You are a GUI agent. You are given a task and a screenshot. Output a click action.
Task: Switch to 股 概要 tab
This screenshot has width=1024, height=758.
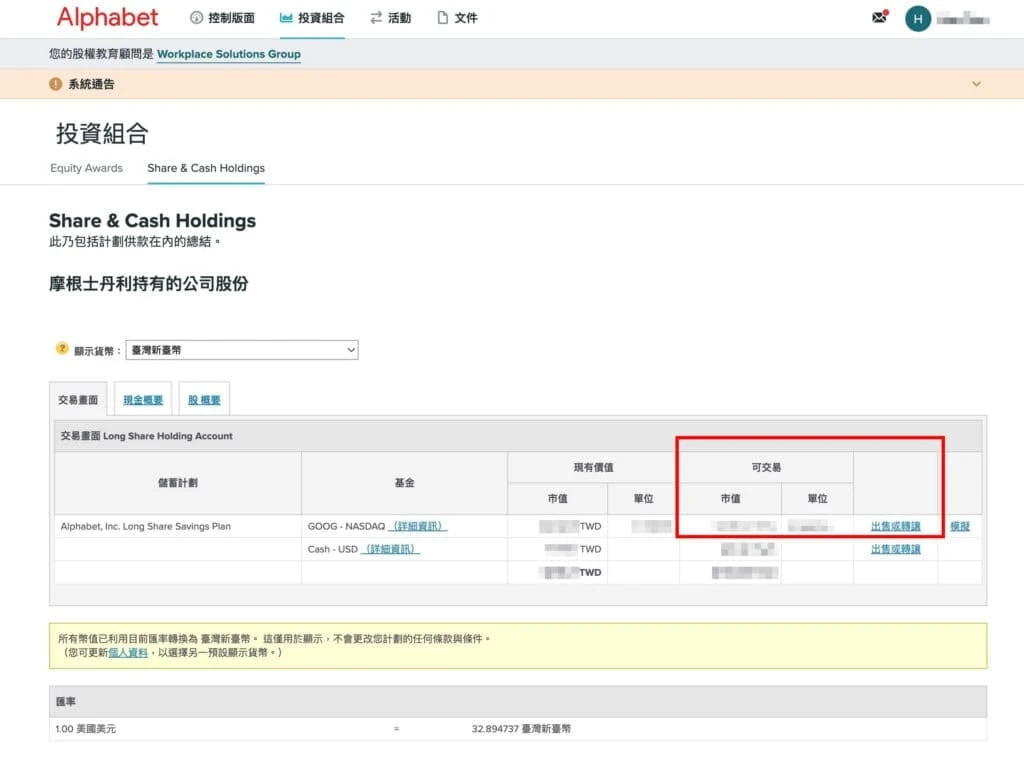204,400
